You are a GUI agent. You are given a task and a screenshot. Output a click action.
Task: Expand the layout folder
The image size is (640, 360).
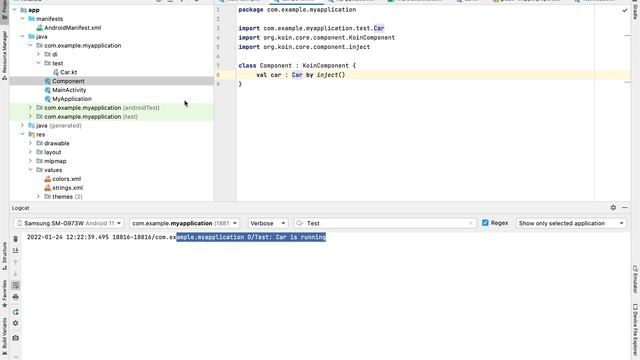coord(31,152)
